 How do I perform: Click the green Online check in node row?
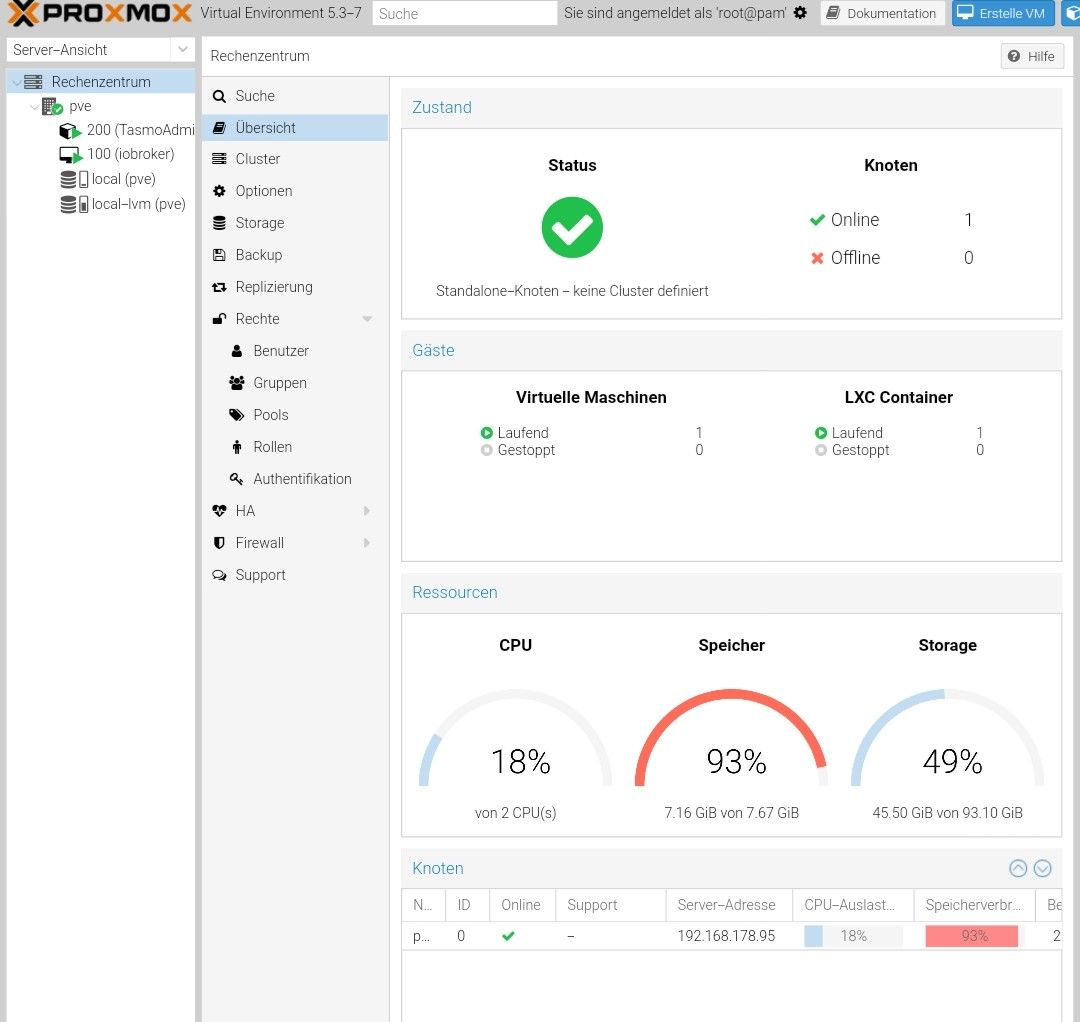[x=508, y=936]
